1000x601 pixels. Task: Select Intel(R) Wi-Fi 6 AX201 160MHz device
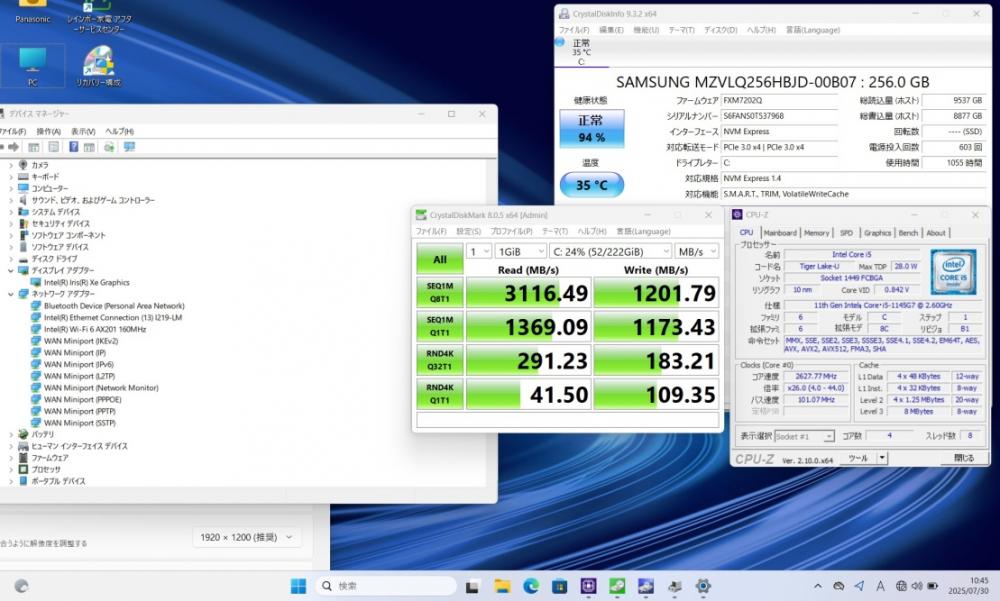tap(94, 329)
